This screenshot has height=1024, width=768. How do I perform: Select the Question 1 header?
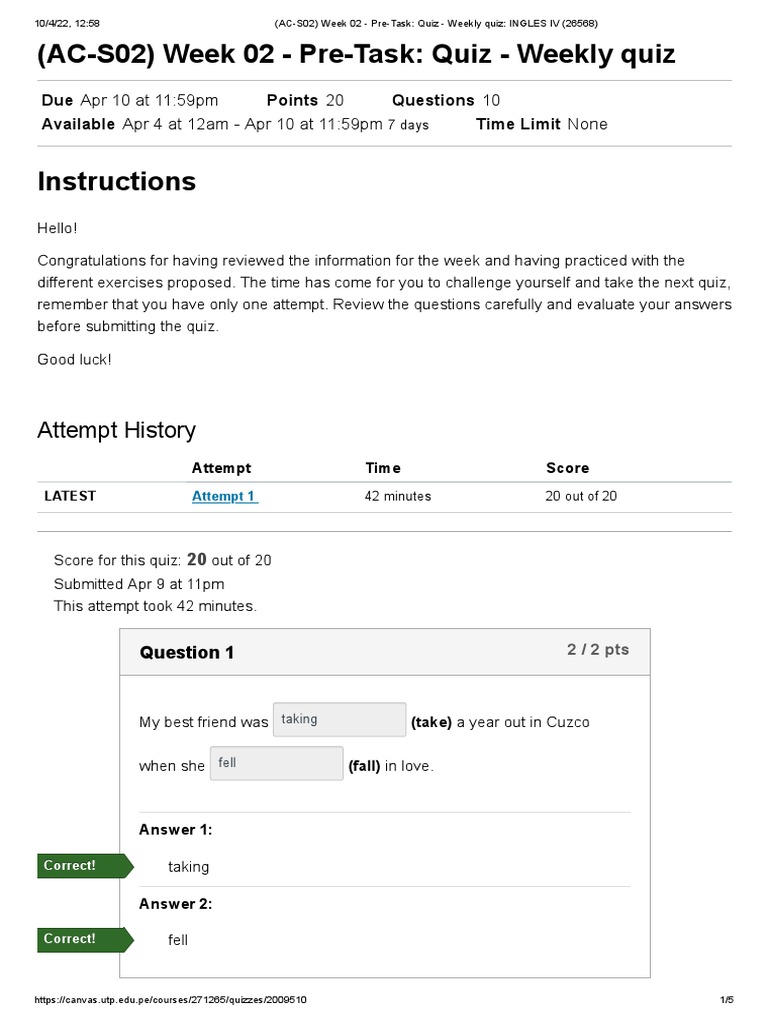point(187,653)
